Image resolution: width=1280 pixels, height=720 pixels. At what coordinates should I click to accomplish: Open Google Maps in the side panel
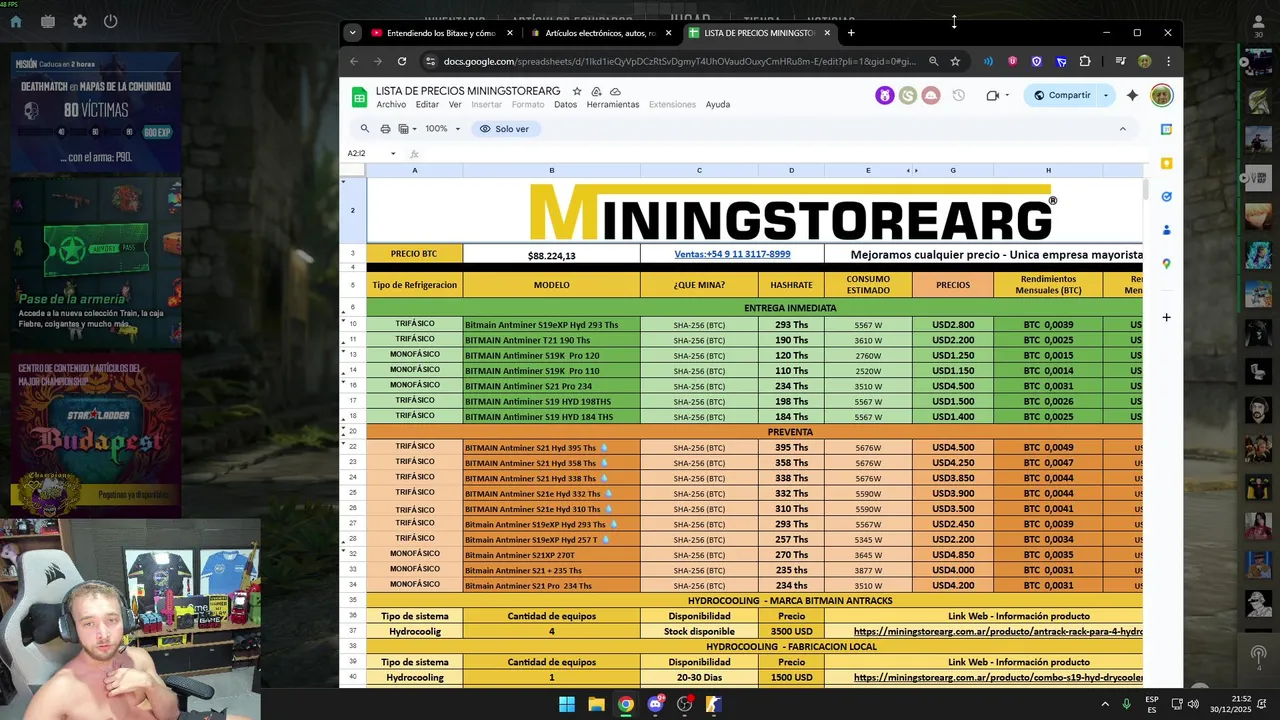click(1166, 264)
